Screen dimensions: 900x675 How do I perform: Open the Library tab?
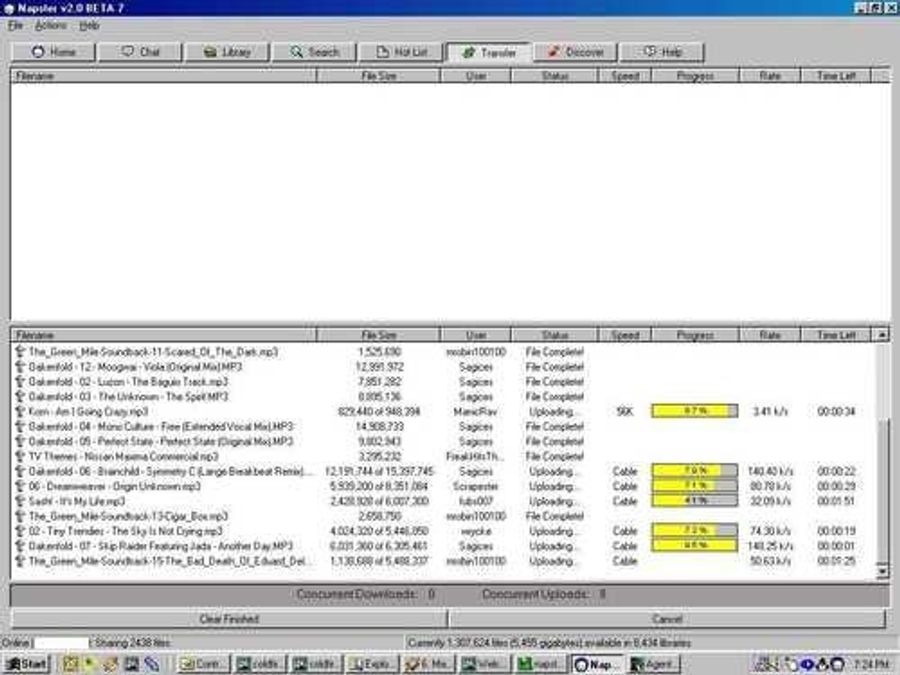click(x=227, y=52)
